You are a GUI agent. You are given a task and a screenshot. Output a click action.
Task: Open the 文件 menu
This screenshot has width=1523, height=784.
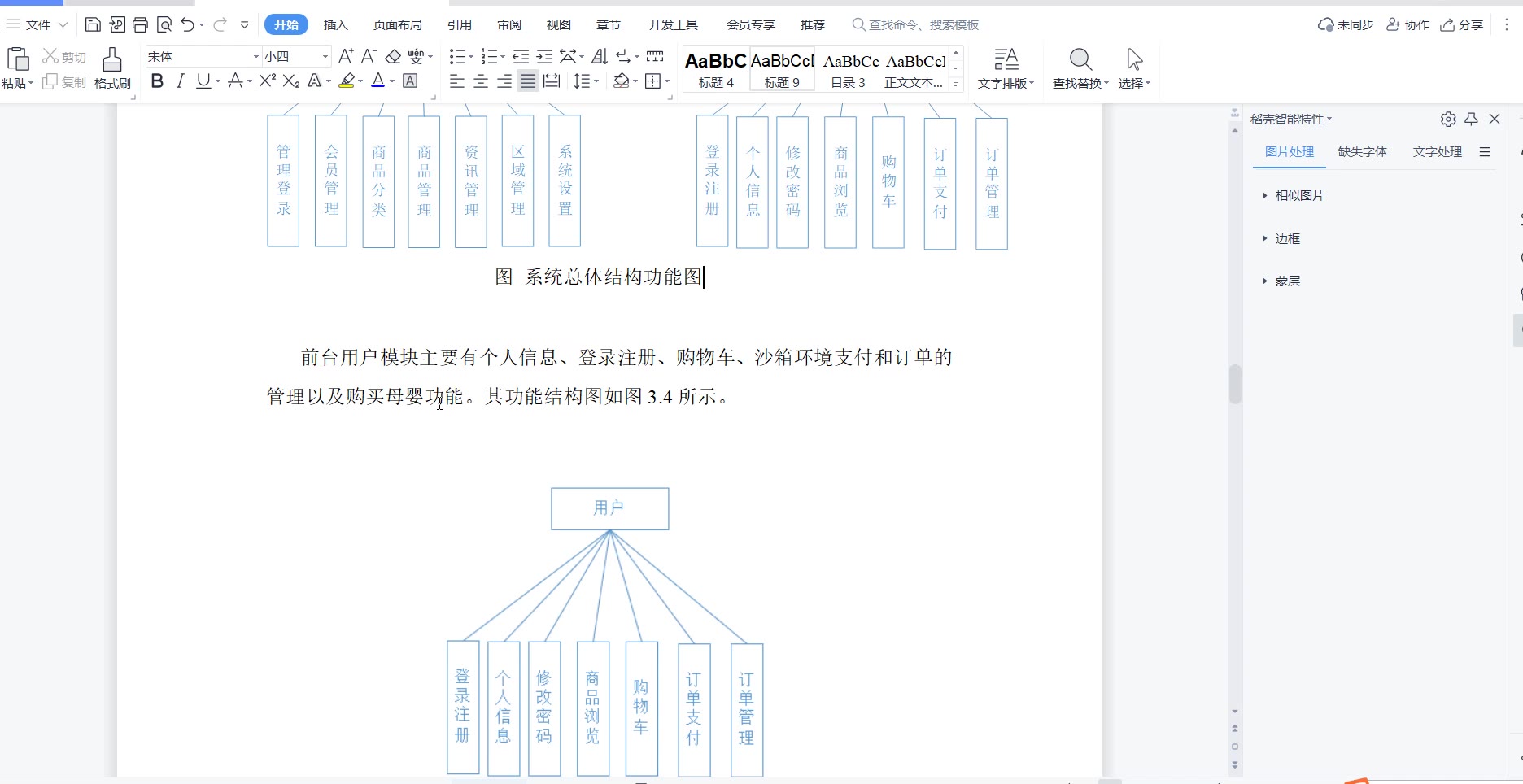coord(37,24)
